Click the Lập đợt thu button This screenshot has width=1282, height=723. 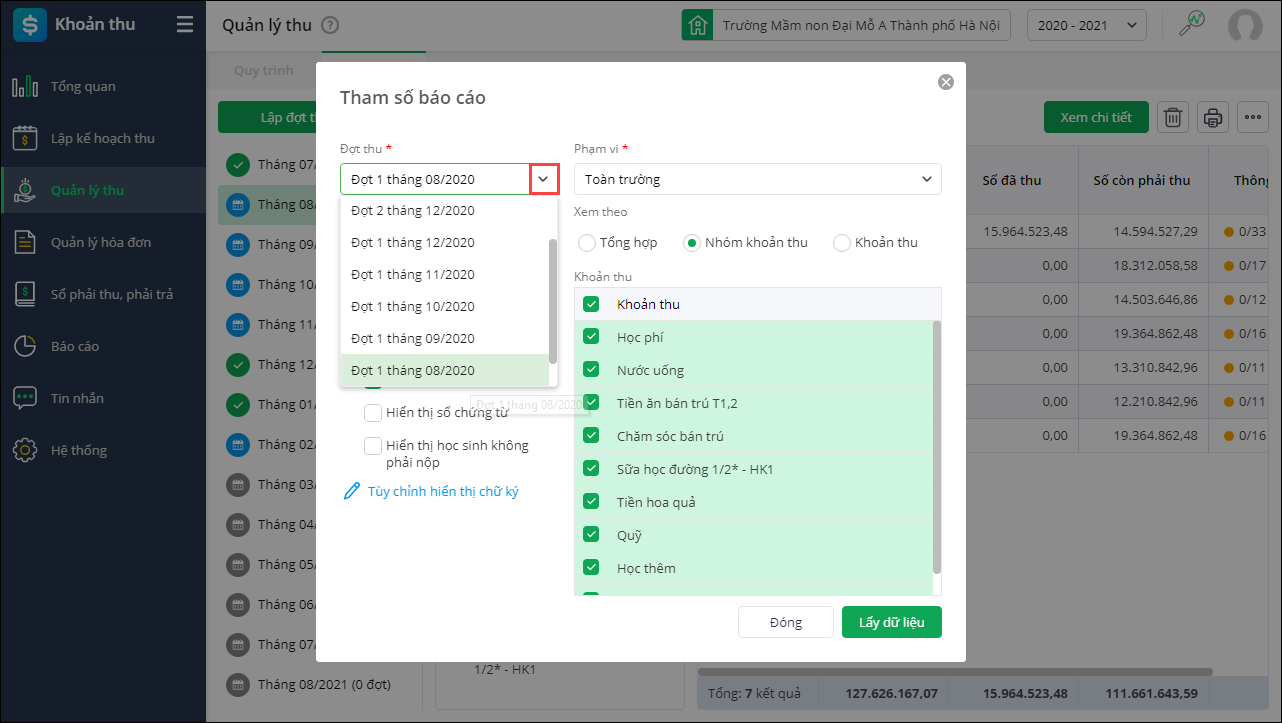tap(268, 117)
